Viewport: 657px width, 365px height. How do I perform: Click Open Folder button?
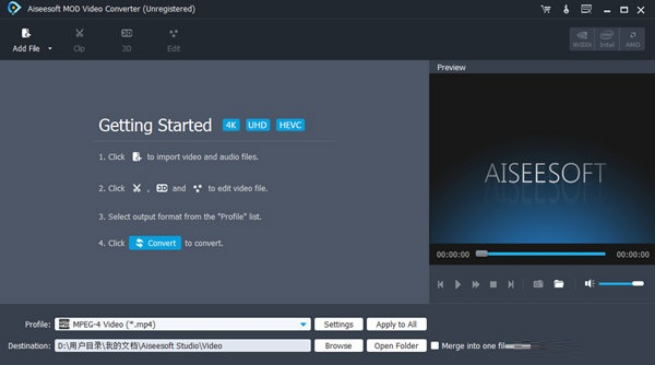[396, 346]
